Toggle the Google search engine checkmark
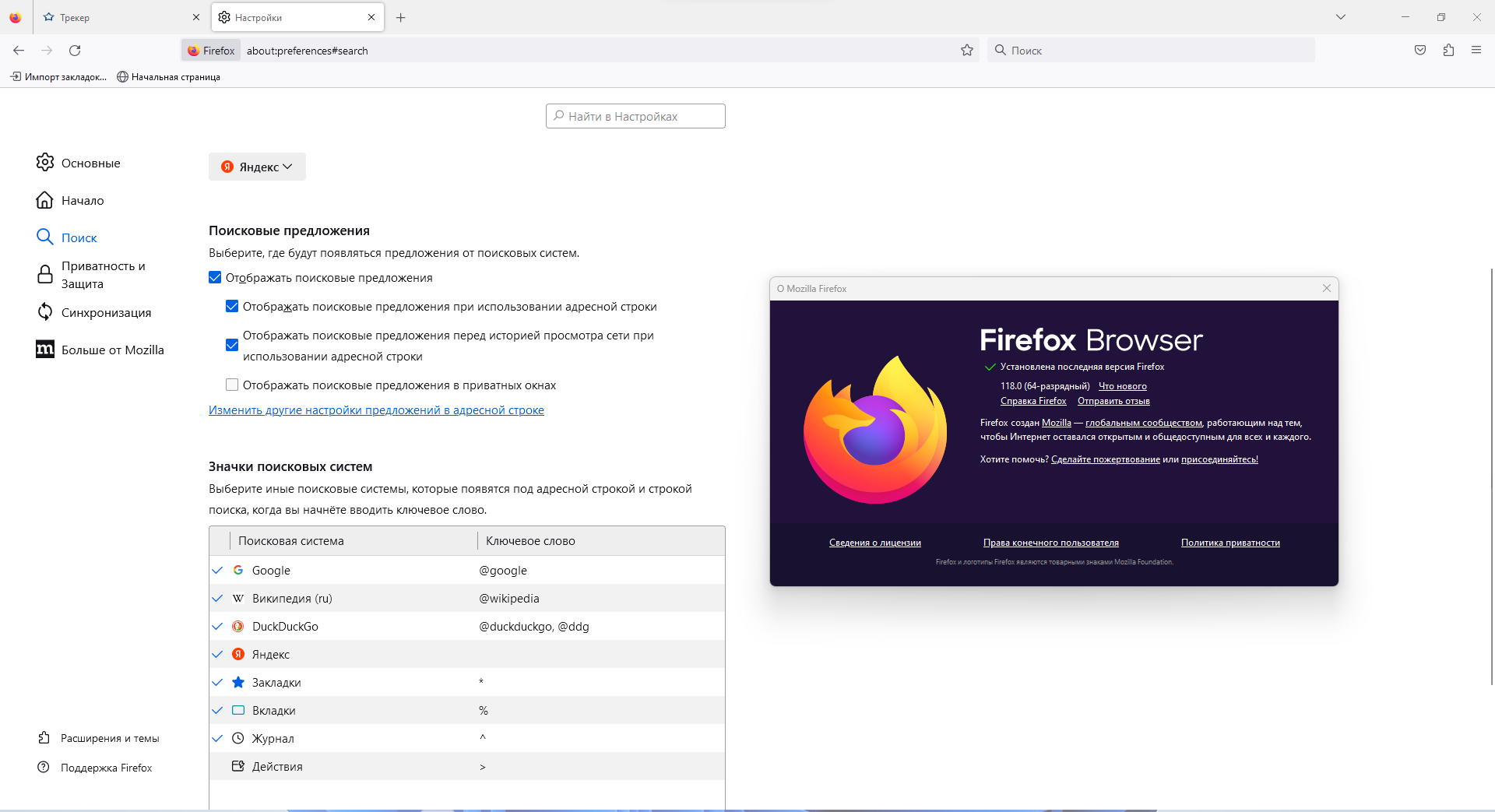The width and height of the screenshot is (1495, 812). (x=218, y=571)
